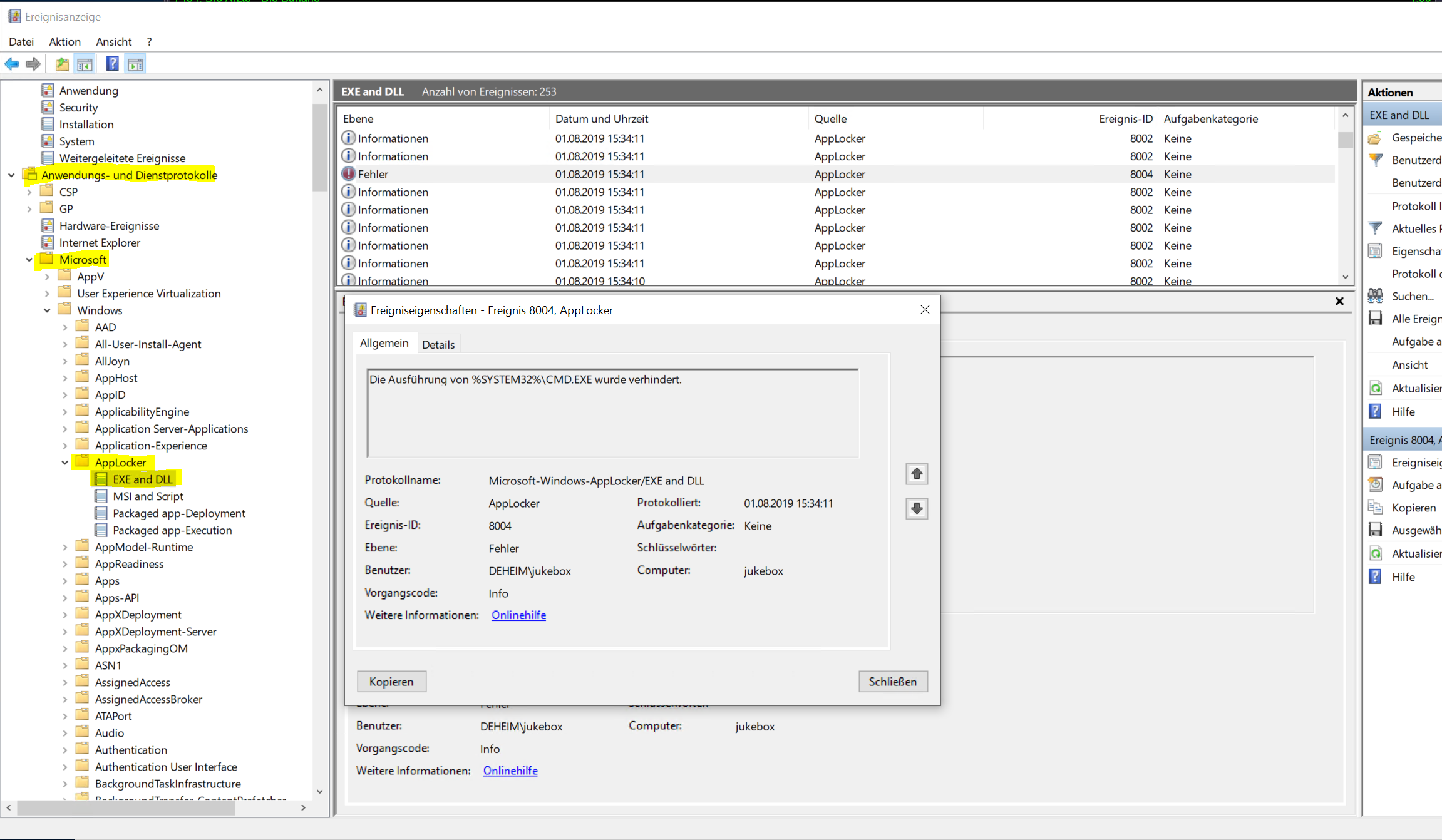Toggle the action pane toolbar icon

coord(135,64)
